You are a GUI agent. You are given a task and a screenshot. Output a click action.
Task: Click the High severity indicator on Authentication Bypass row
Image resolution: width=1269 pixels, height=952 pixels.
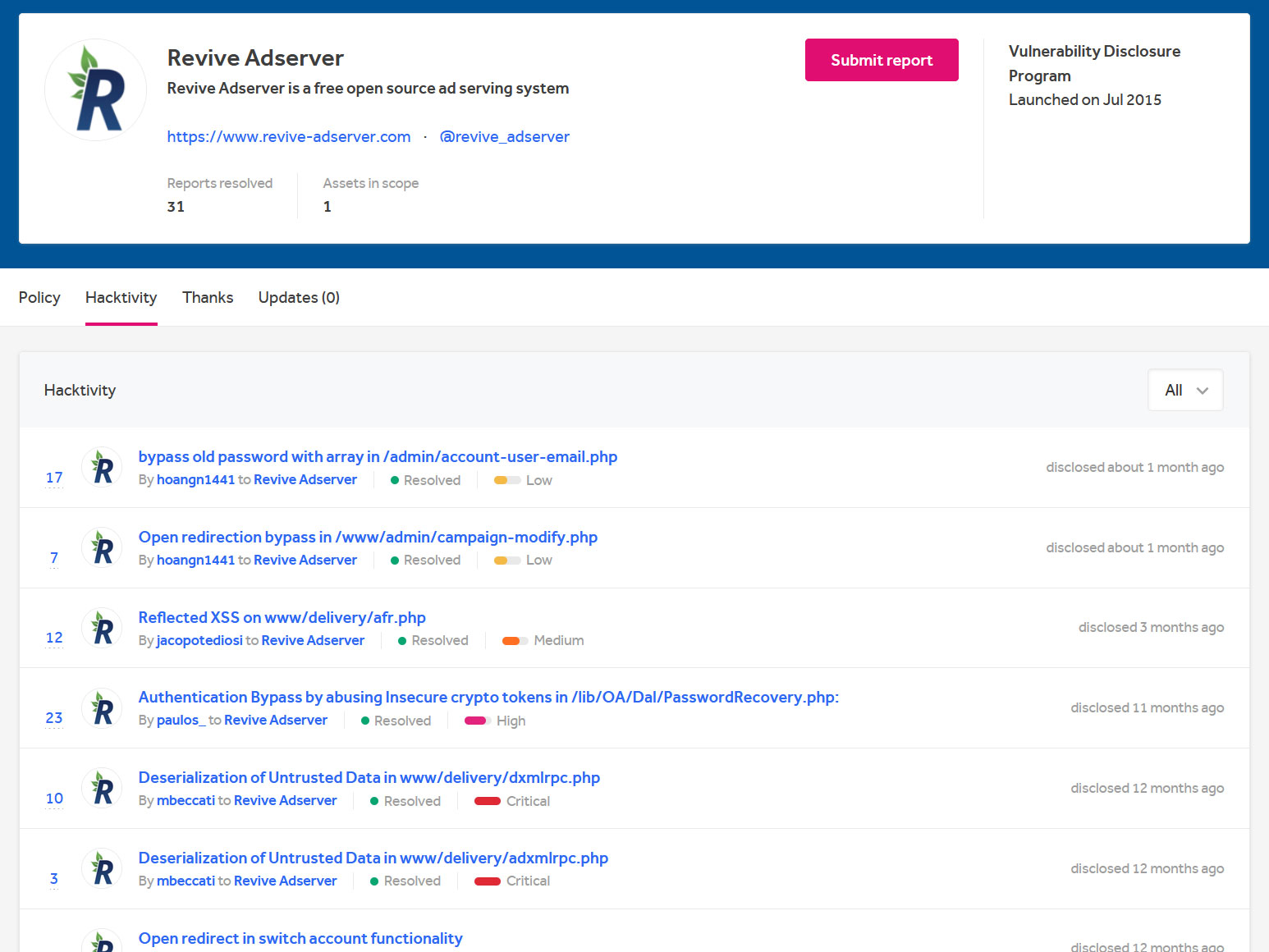495,721
